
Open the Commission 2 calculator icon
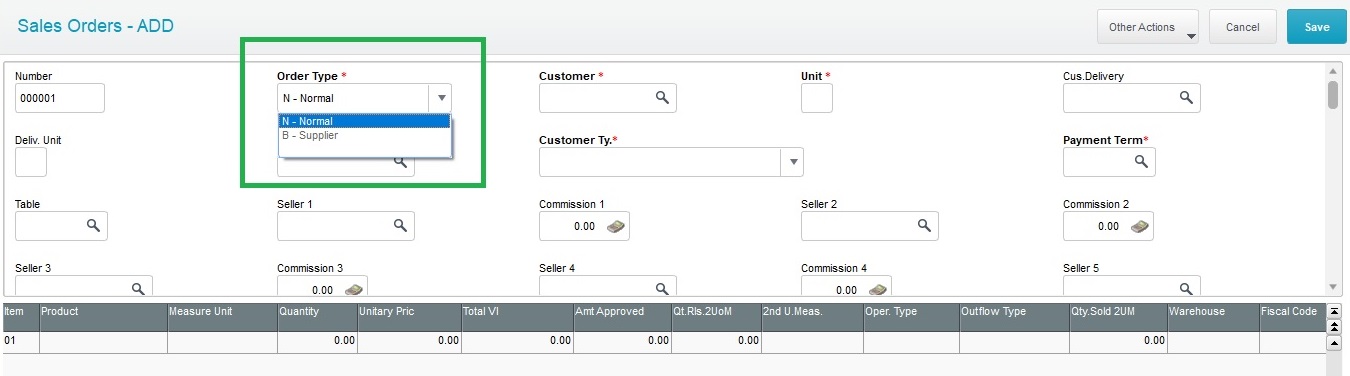tap(1140, 226)
